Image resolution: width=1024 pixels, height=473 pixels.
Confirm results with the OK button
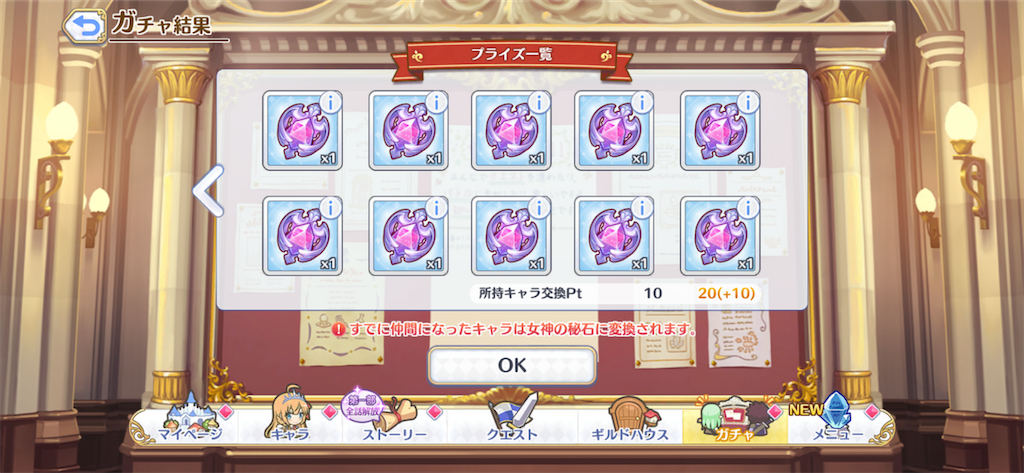pos(512,366)
